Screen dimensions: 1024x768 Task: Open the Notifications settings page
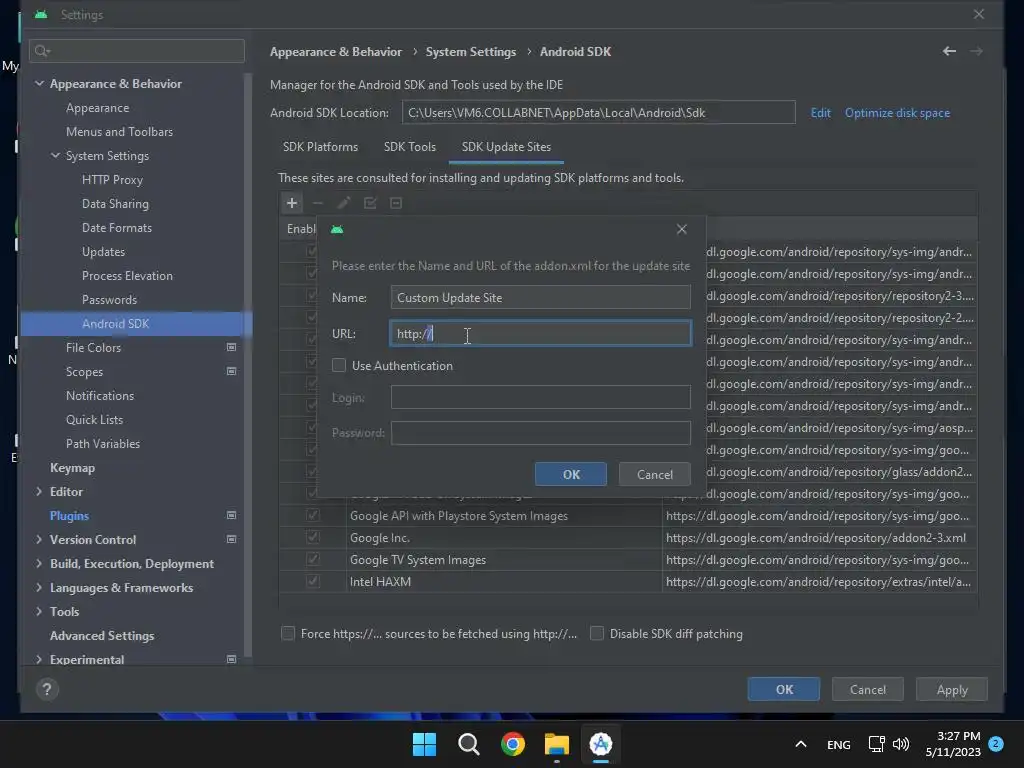[100, 396]
